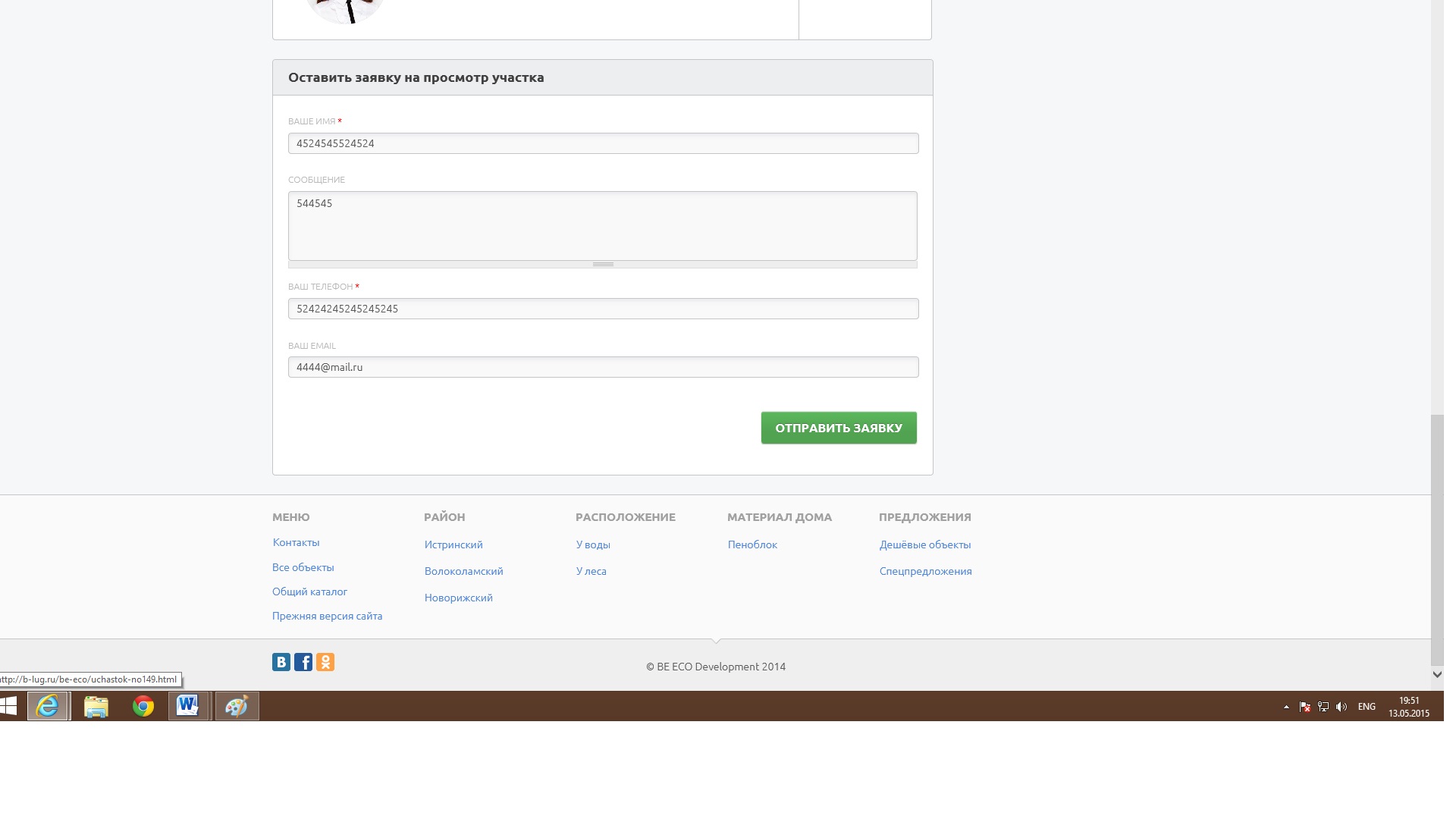Open File Explorer from taskbar
Screen dimensions: 1456x819
tap(96, 706)
